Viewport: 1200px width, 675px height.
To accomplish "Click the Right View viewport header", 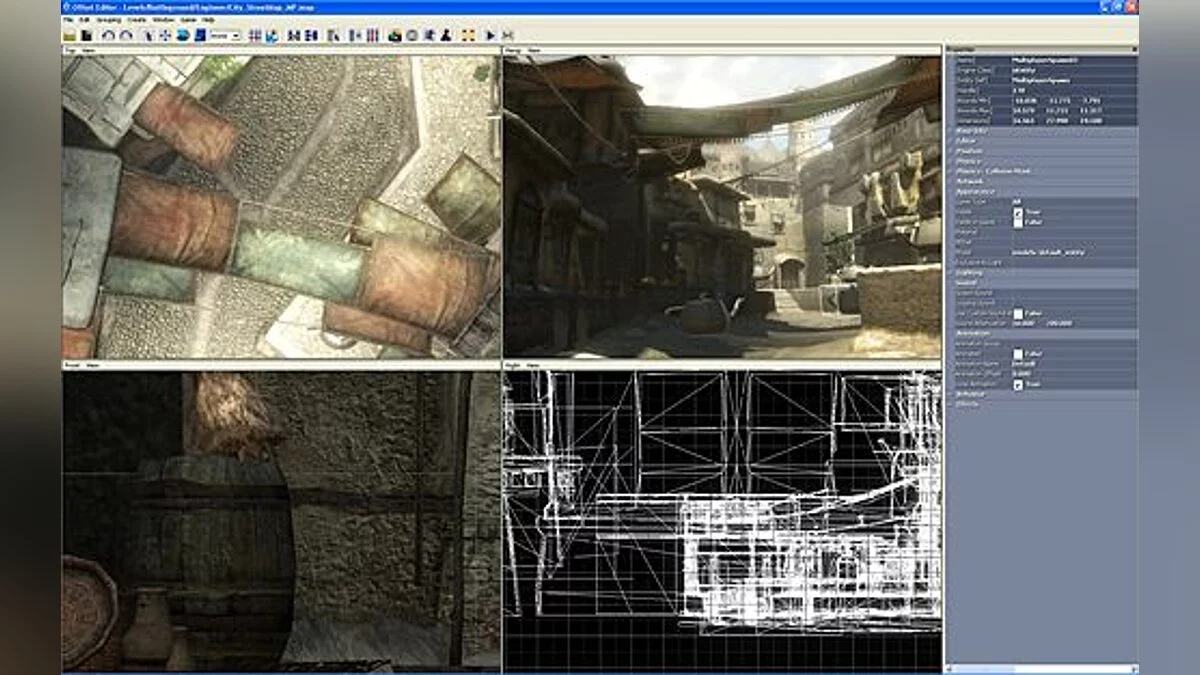I will [722, 366].
